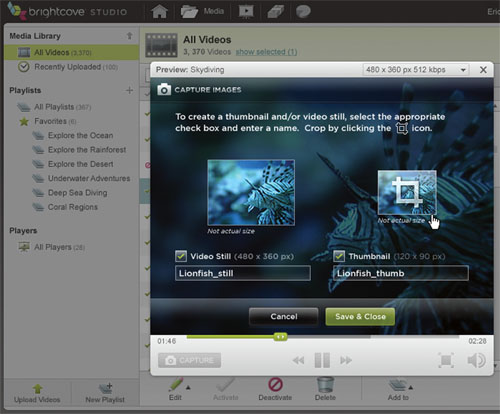Click the All Videos filmstrip header icon

click(x=161, y=45)
